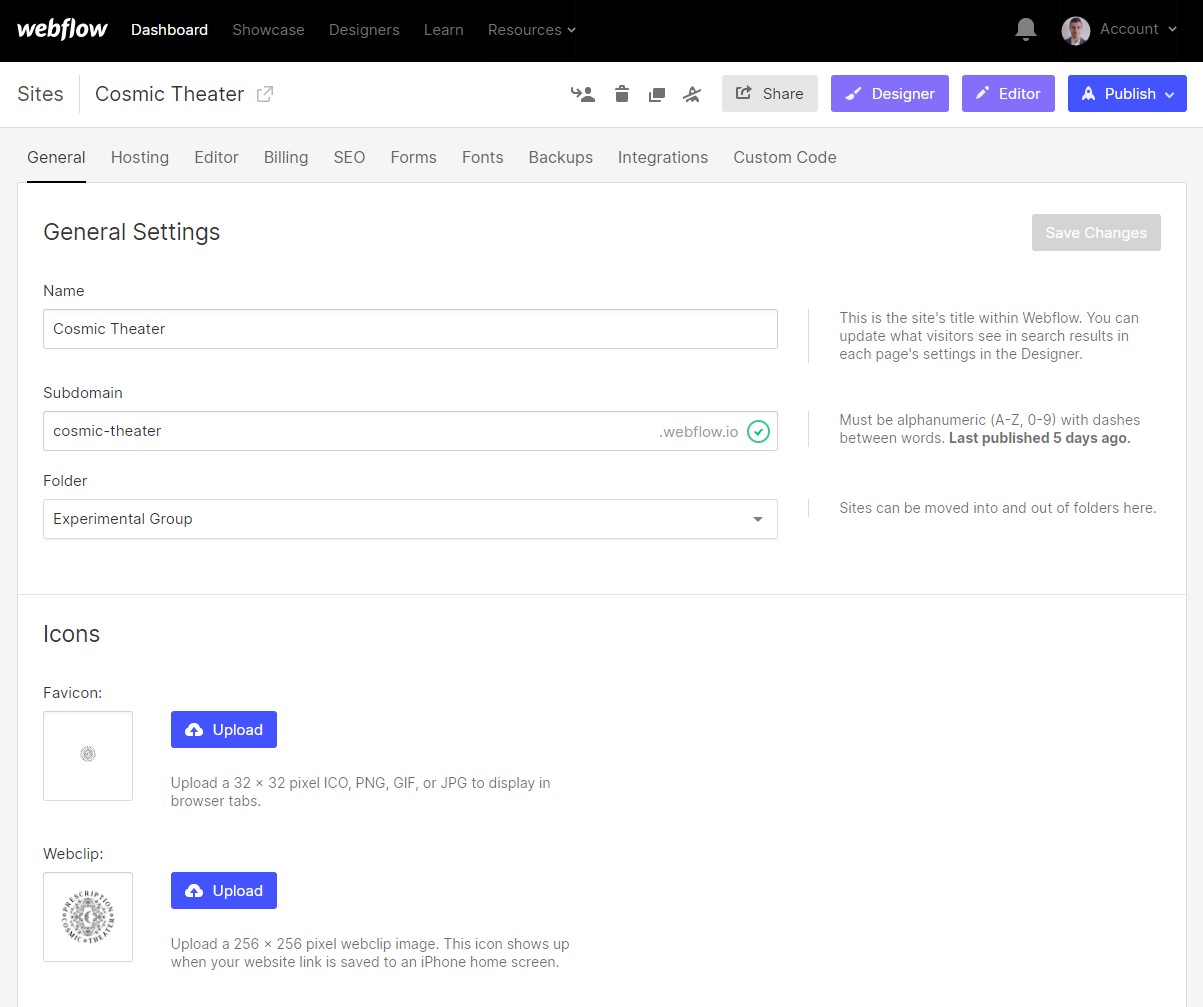
Task: Click the transfer site icon
Action: pyautogui.click(x=583, y=94)
